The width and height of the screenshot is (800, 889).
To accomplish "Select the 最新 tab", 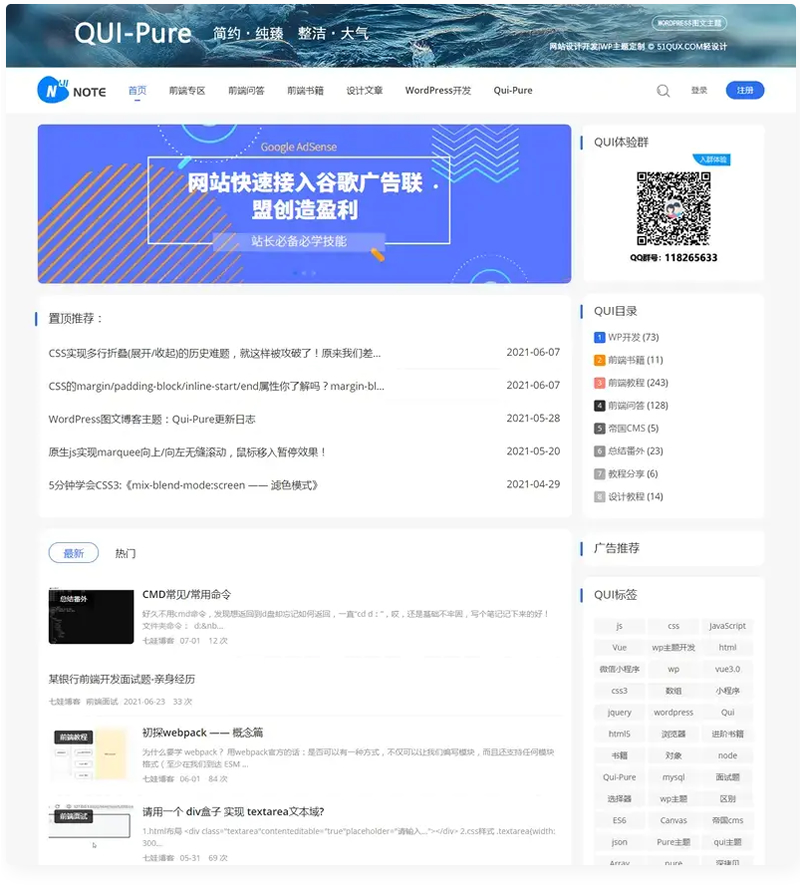I will coord(74,552).
